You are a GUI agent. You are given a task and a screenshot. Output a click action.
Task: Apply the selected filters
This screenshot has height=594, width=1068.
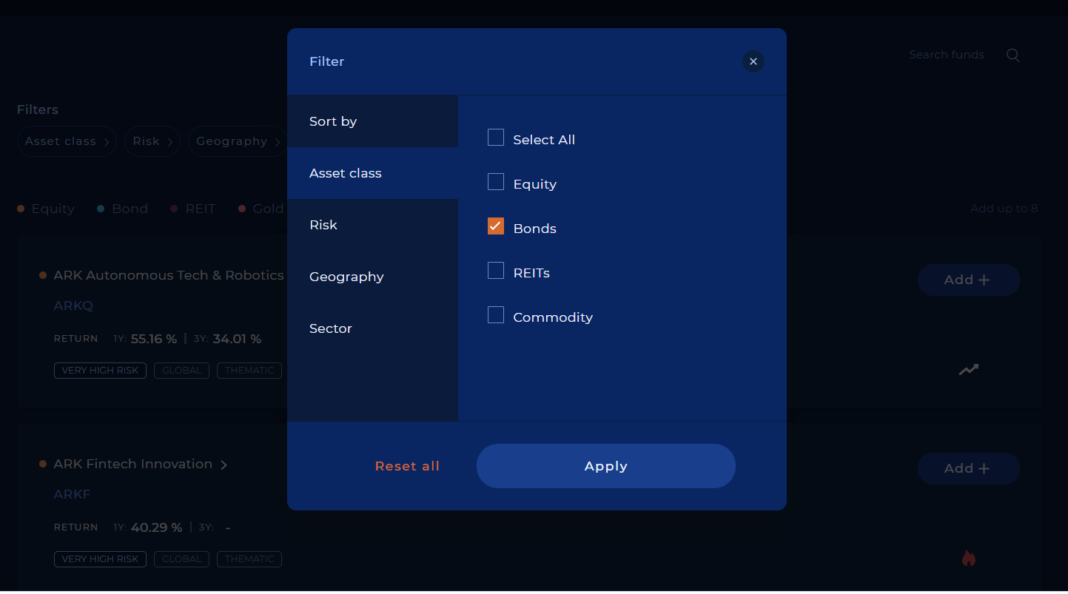click(x=605, y=466)
